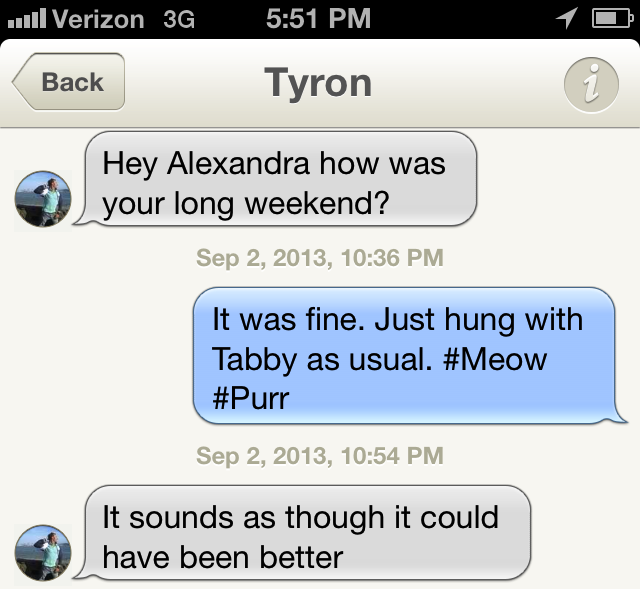Open Tyron's avatar beside the last message

click(x=43, y=553)
